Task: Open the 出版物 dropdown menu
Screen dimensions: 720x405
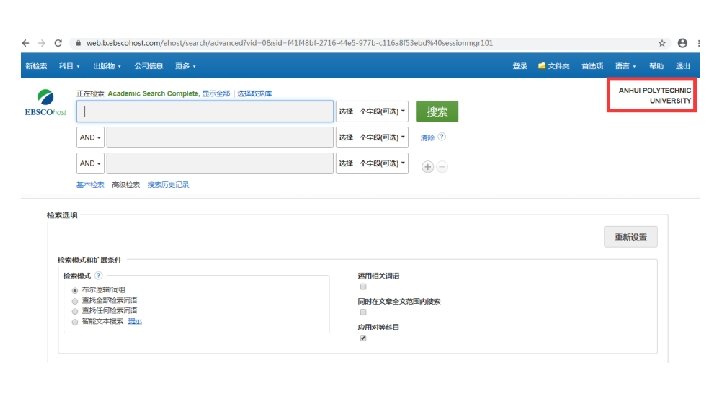Action: click(x=107, y=66)
